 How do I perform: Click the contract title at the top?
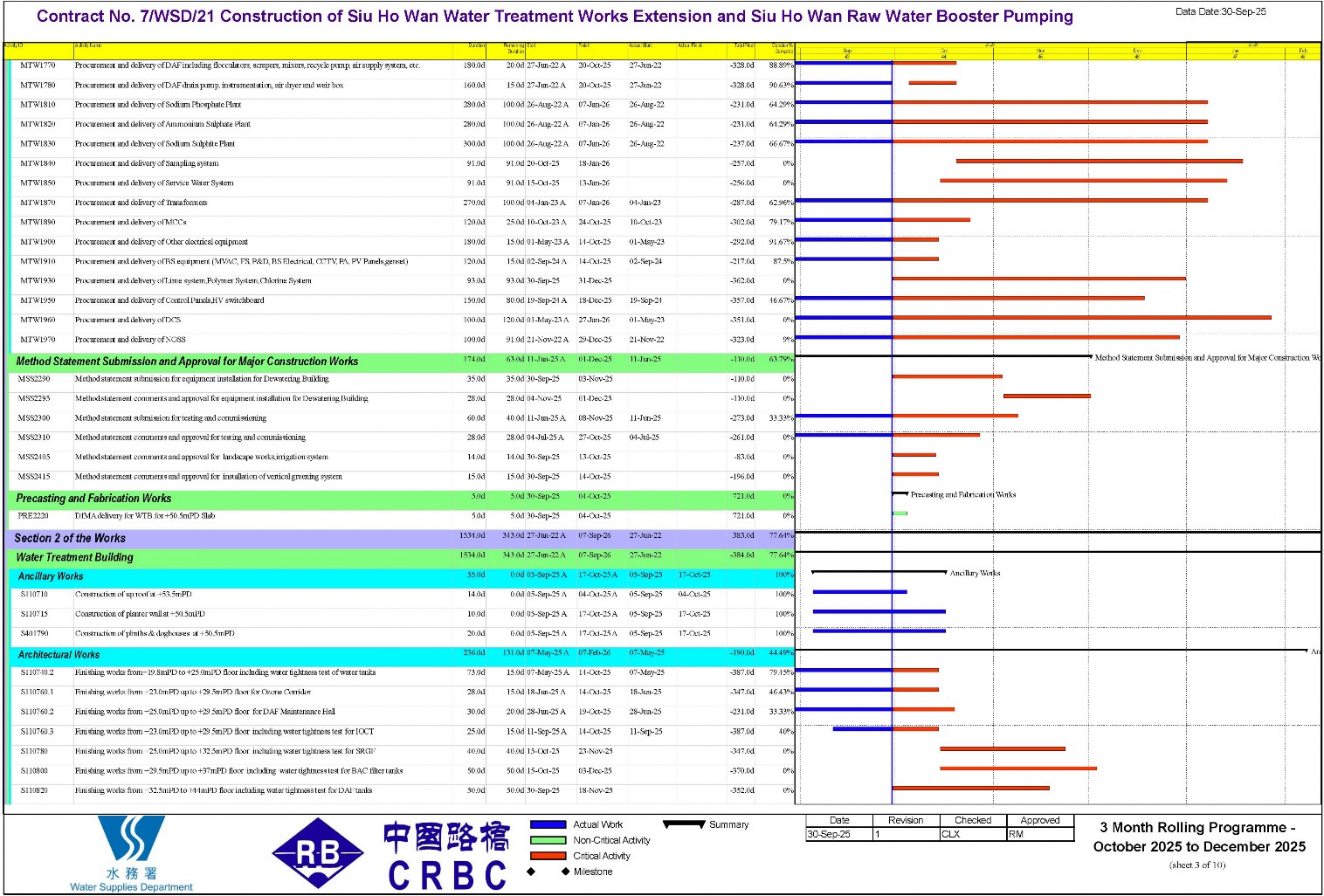[555, 17]
